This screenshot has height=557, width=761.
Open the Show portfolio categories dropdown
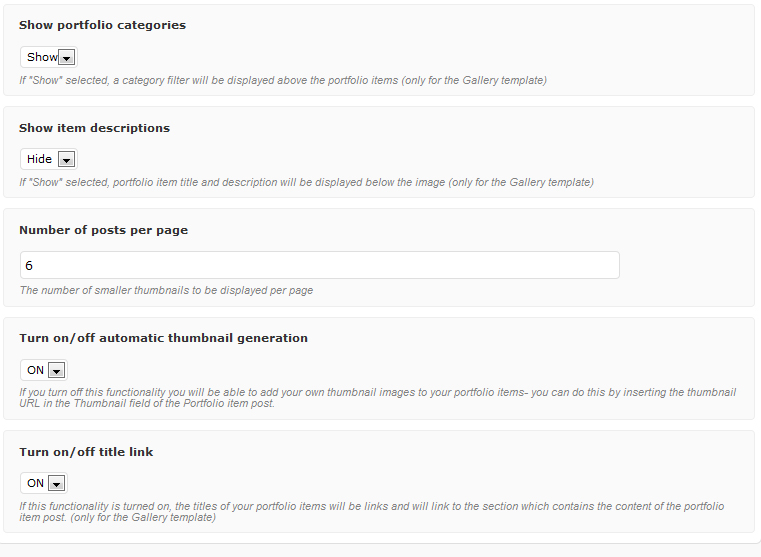point(41,57)
